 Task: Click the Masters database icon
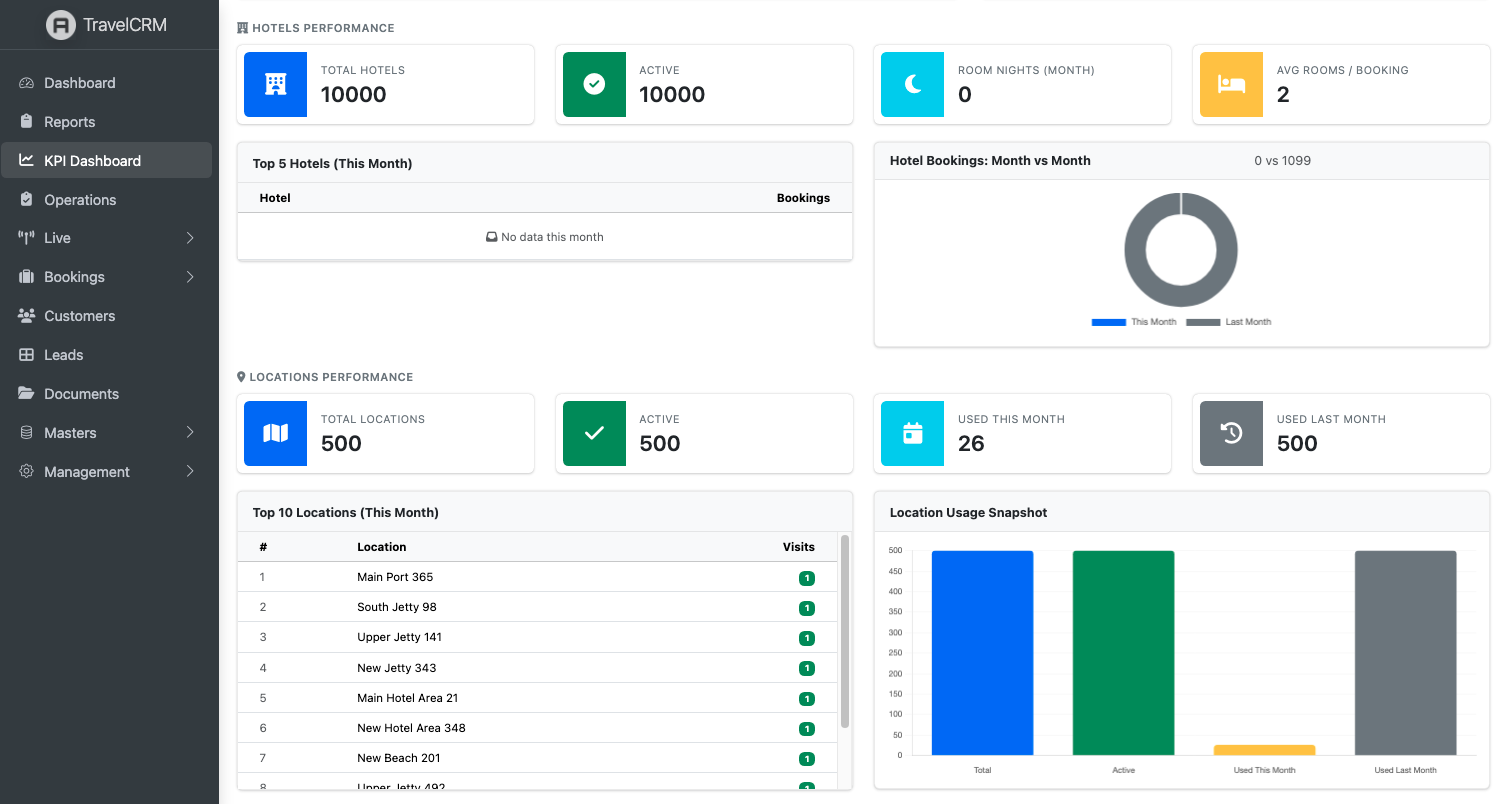pyautogui.click(x=27, y=433)
